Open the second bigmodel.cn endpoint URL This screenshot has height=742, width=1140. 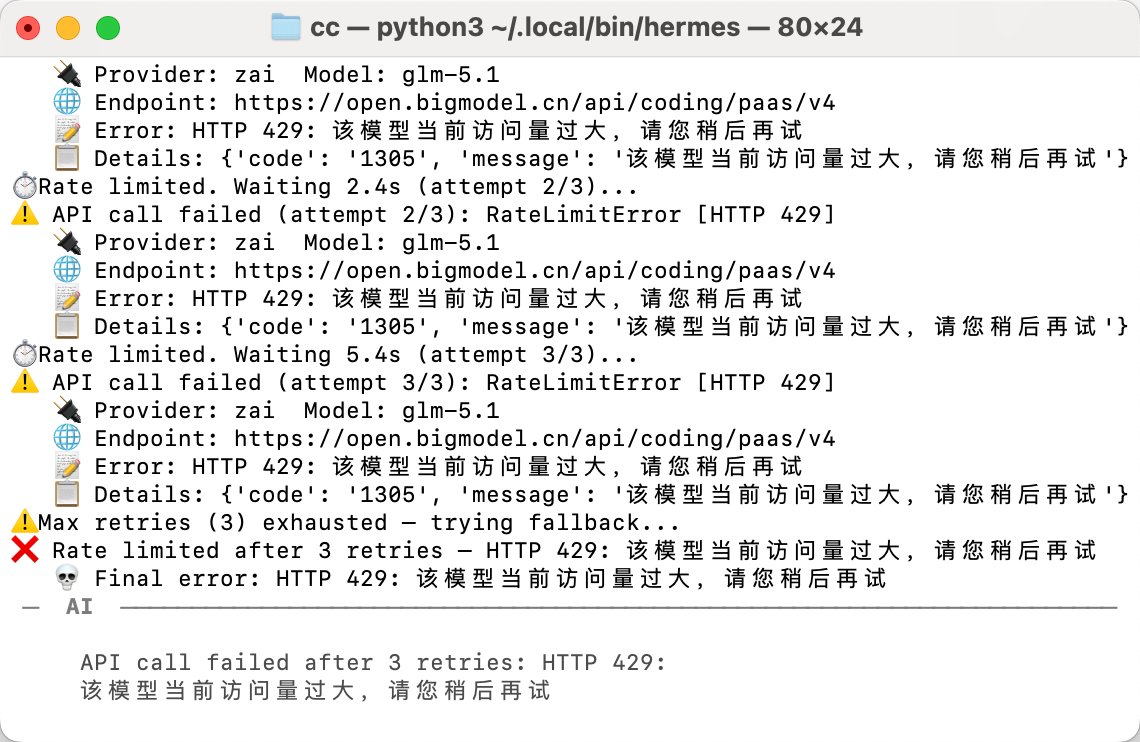click(x=534, y=270)
